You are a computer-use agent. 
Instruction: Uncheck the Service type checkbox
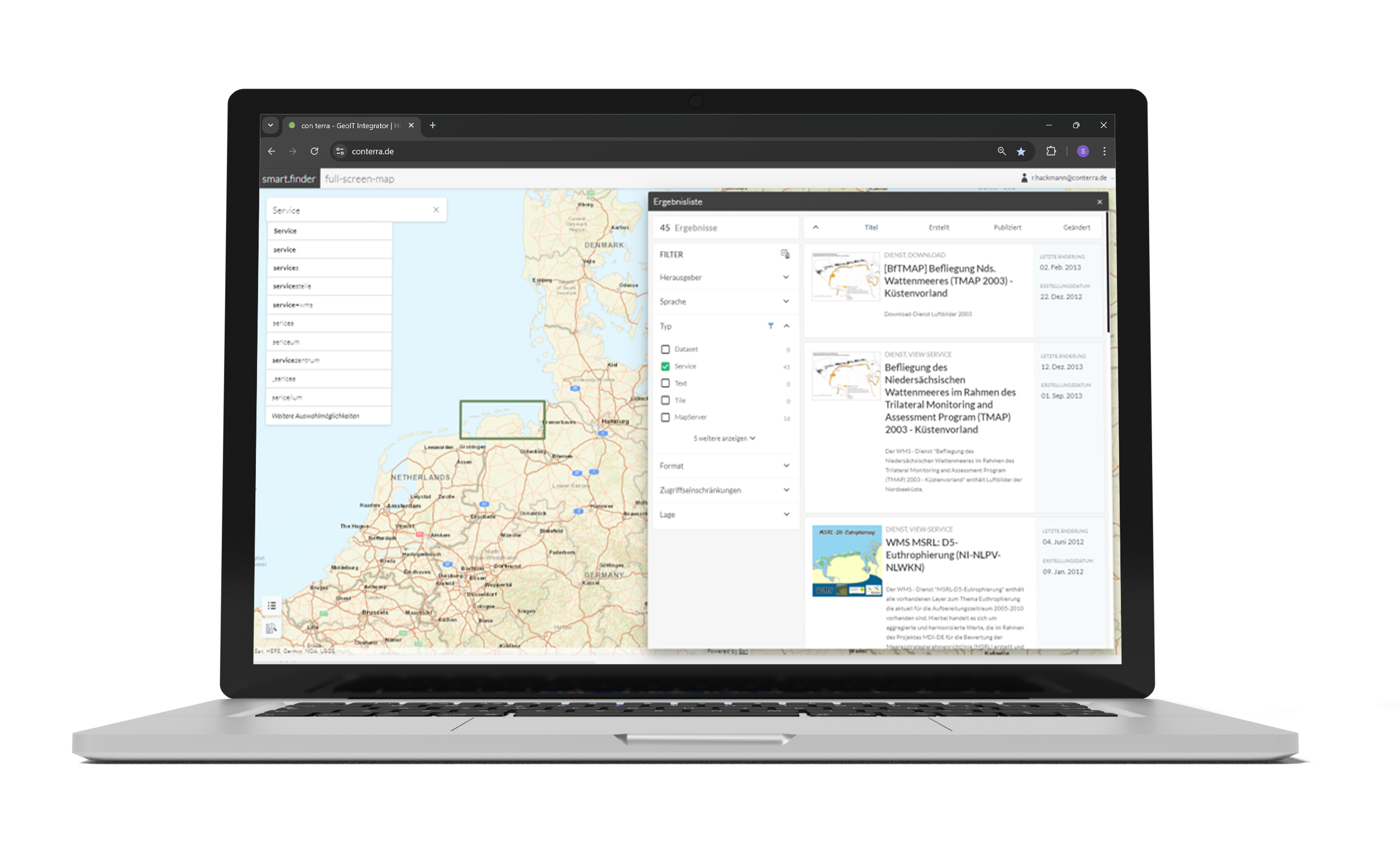tap(665, 366)
